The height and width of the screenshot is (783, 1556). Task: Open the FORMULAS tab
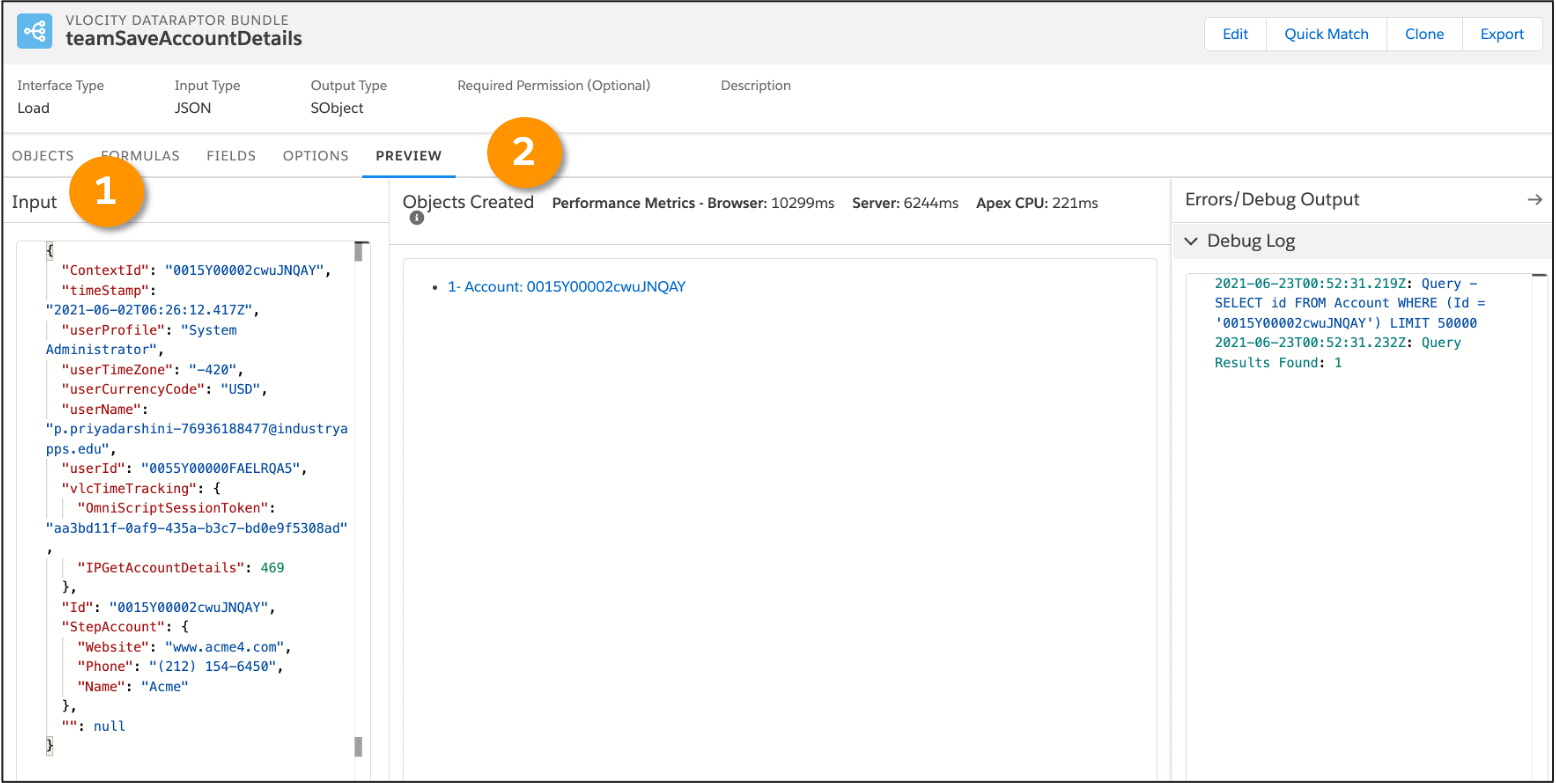[140, 156]
